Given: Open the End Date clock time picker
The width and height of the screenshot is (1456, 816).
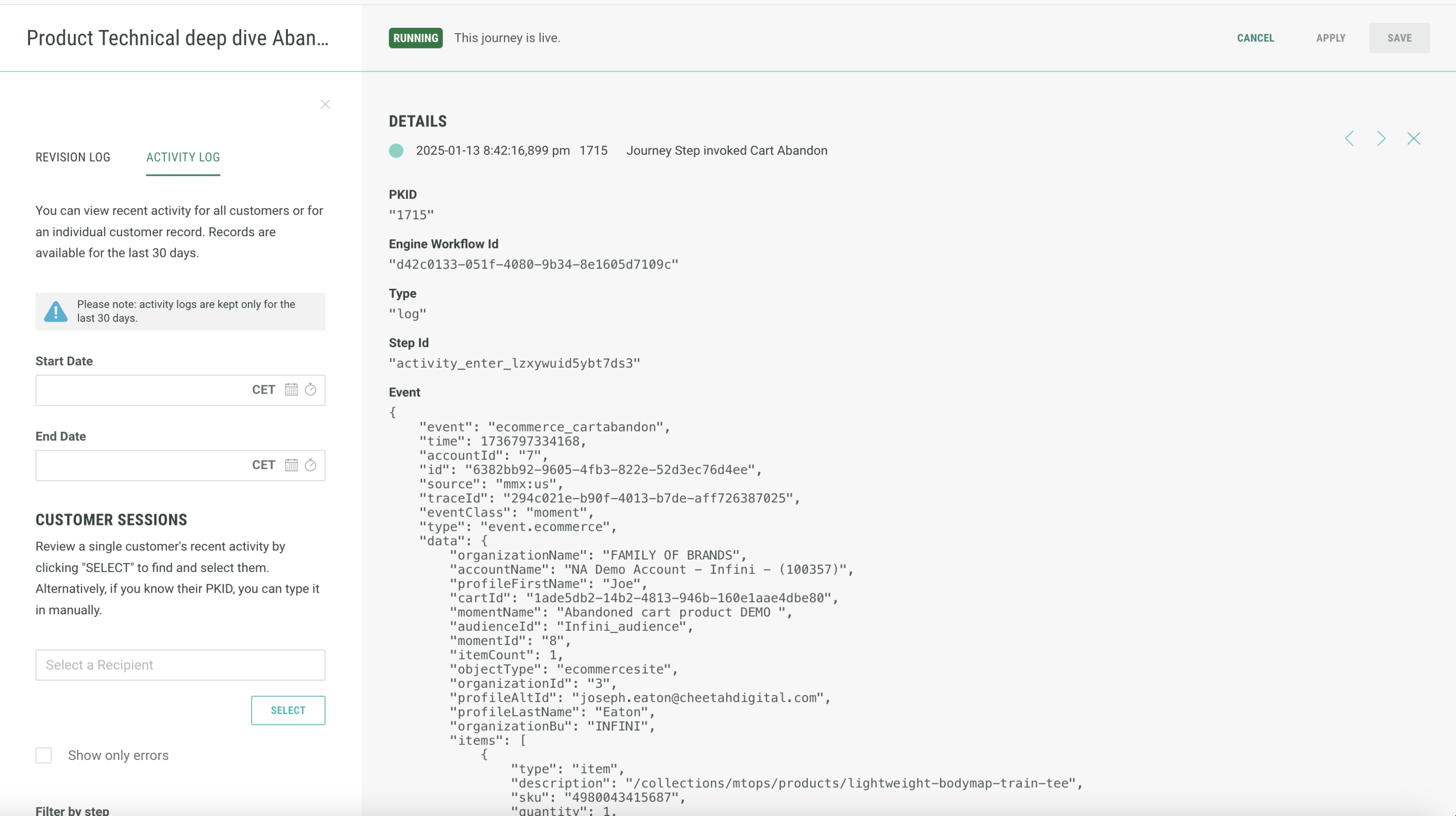Looking at the screenshot, I should point(310,464).
